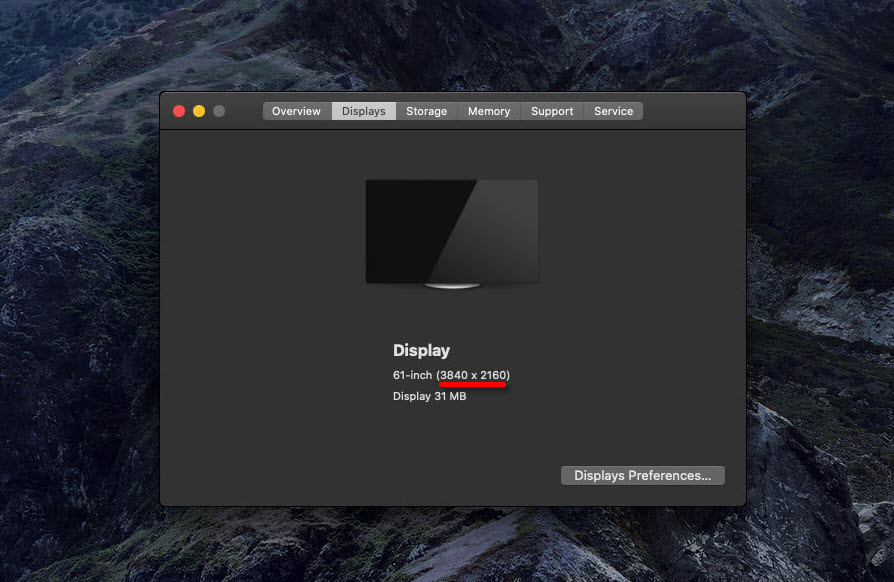
Task: Click the display monitor image
Action: (452, 234)
